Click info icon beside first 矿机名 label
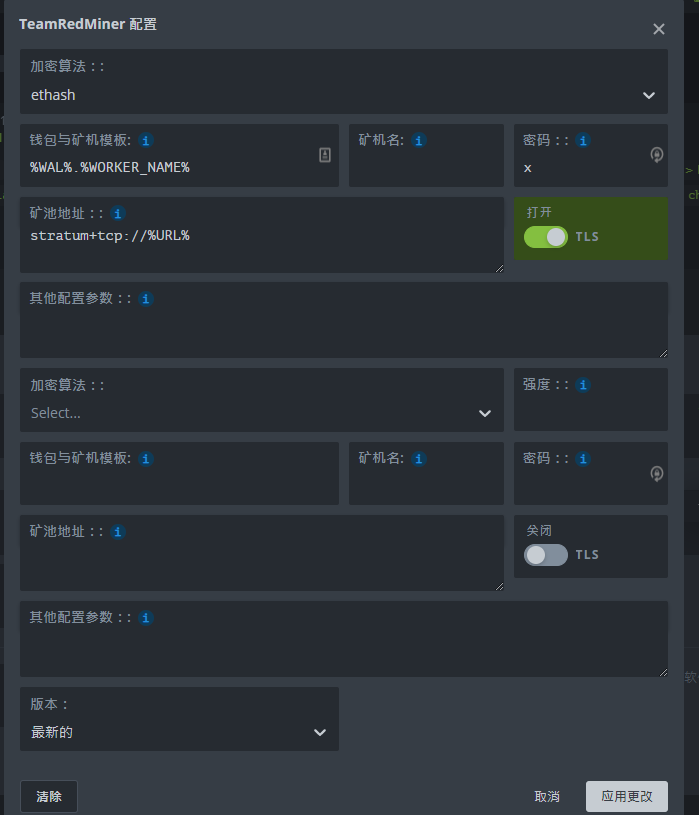 tap(419, 140)
